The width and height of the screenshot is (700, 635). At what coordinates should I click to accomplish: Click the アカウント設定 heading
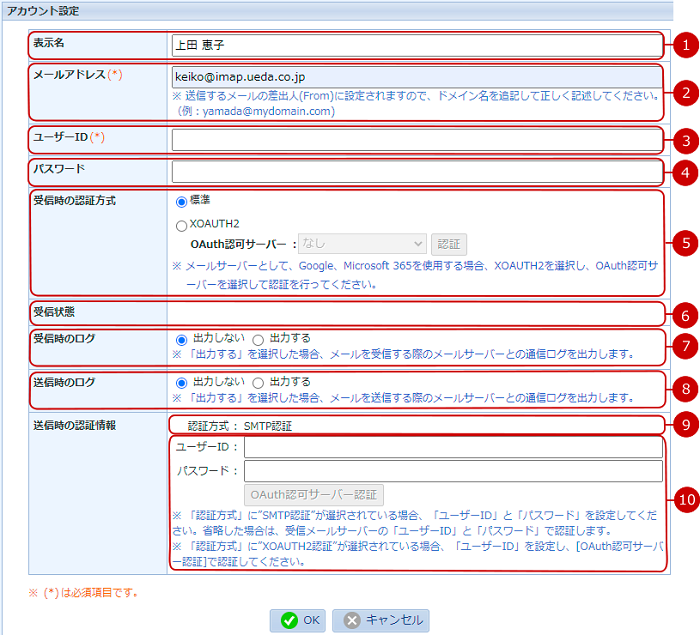coord(43,11)
